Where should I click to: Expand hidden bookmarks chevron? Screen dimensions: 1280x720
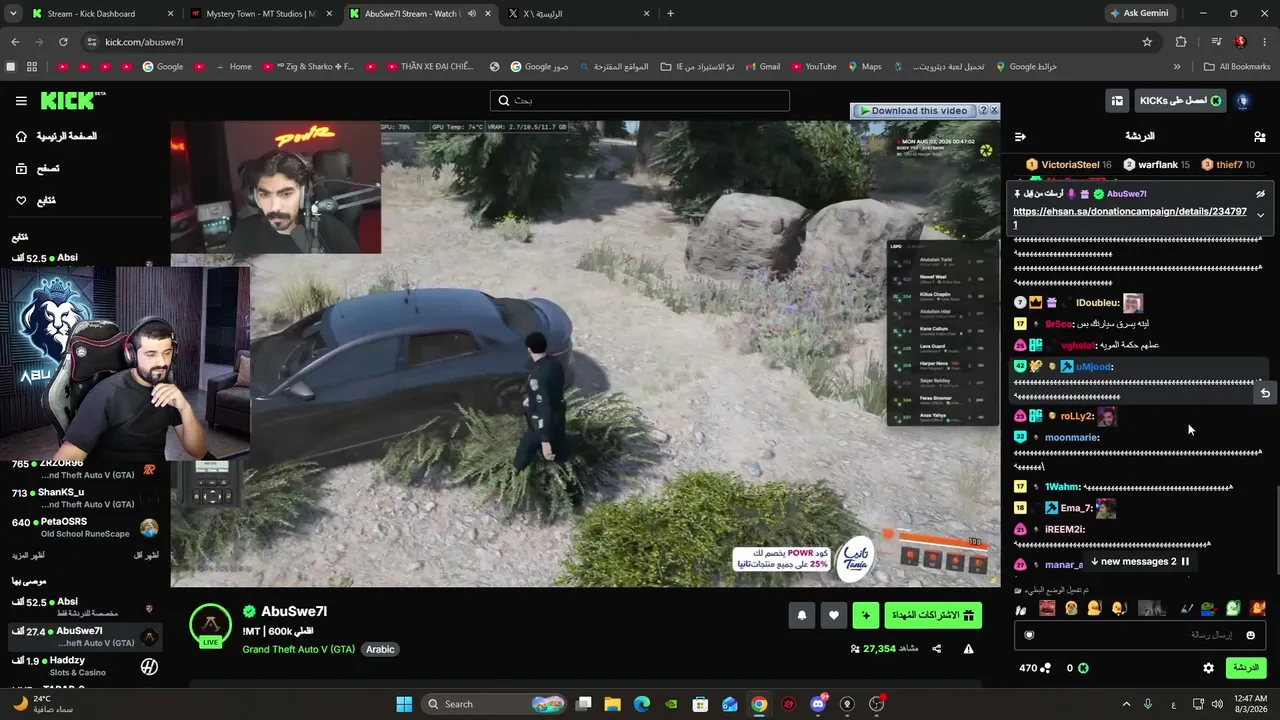[1177, 67]
